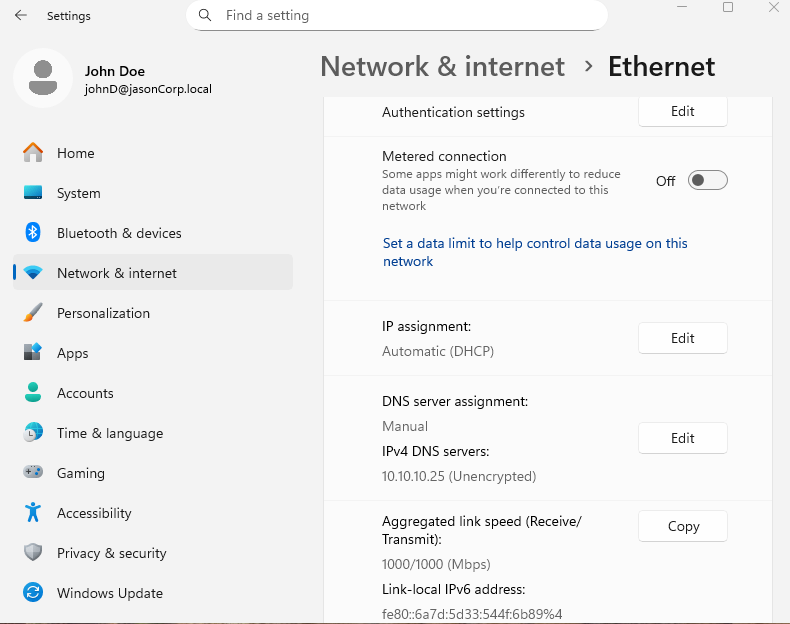Screen dimensions: 790x624
Task: Click the John Doe account name
Action: pyautogui.click(x=115, y=71)
